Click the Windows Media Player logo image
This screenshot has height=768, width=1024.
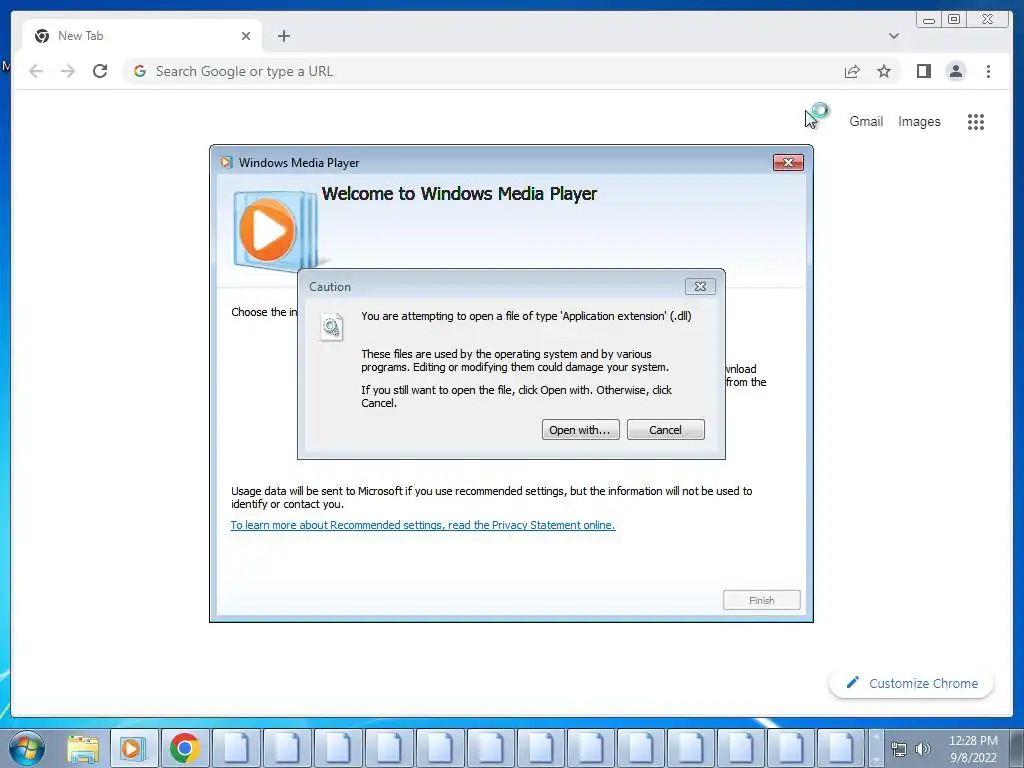(x=274, y=231)
